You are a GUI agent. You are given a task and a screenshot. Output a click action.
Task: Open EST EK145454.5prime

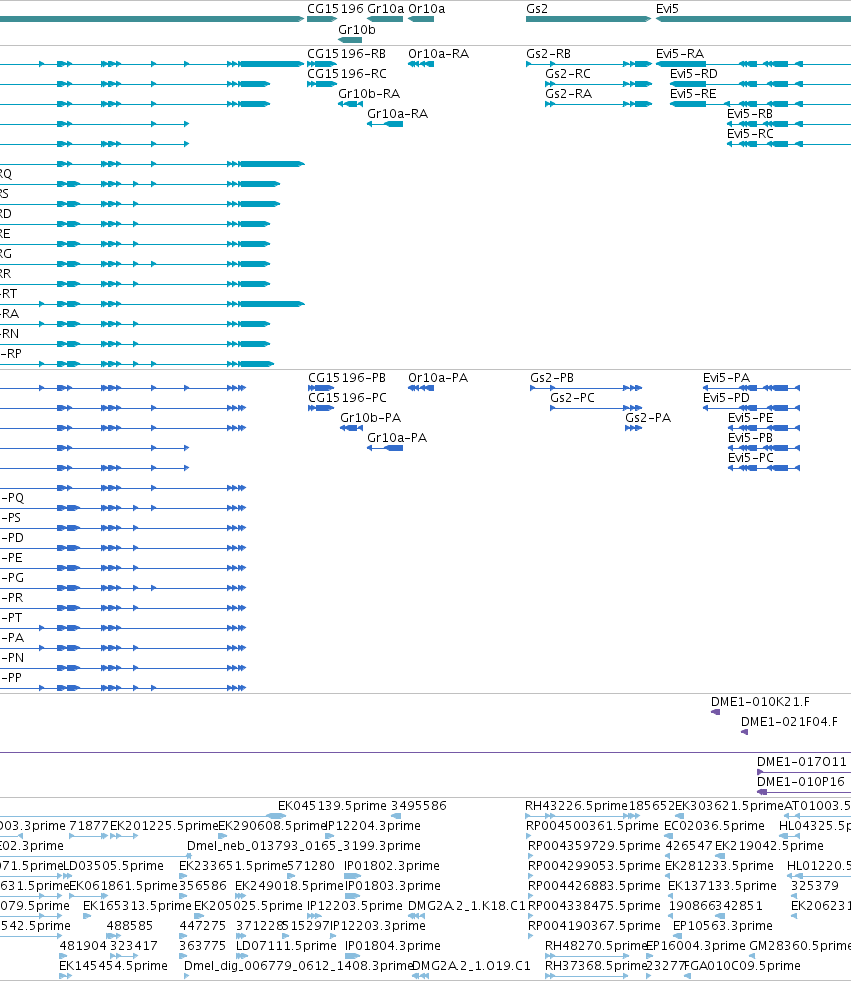point(113,966)
